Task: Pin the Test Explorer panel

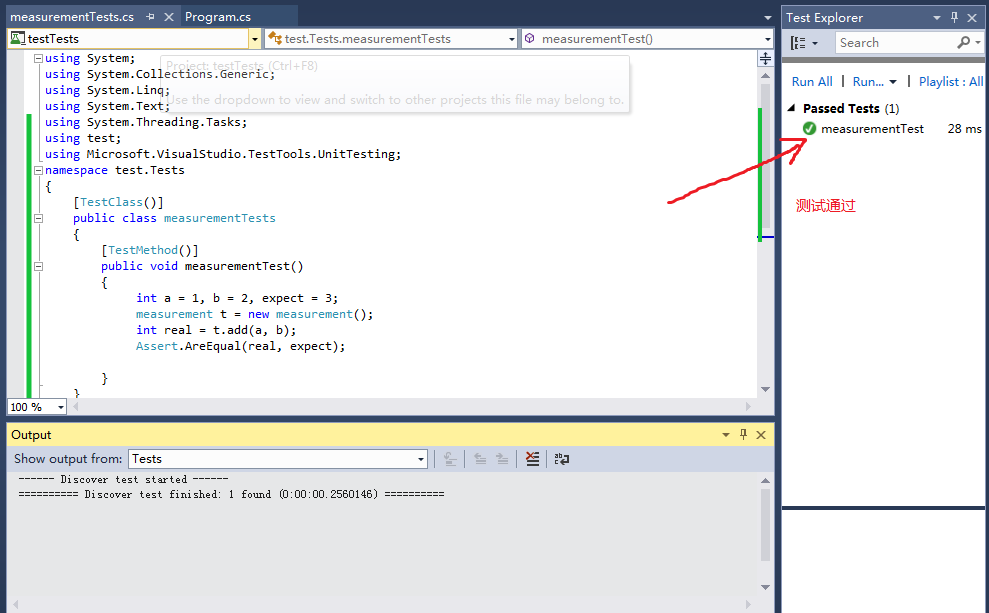Action: pyautogui.click(x=954, y=18)
